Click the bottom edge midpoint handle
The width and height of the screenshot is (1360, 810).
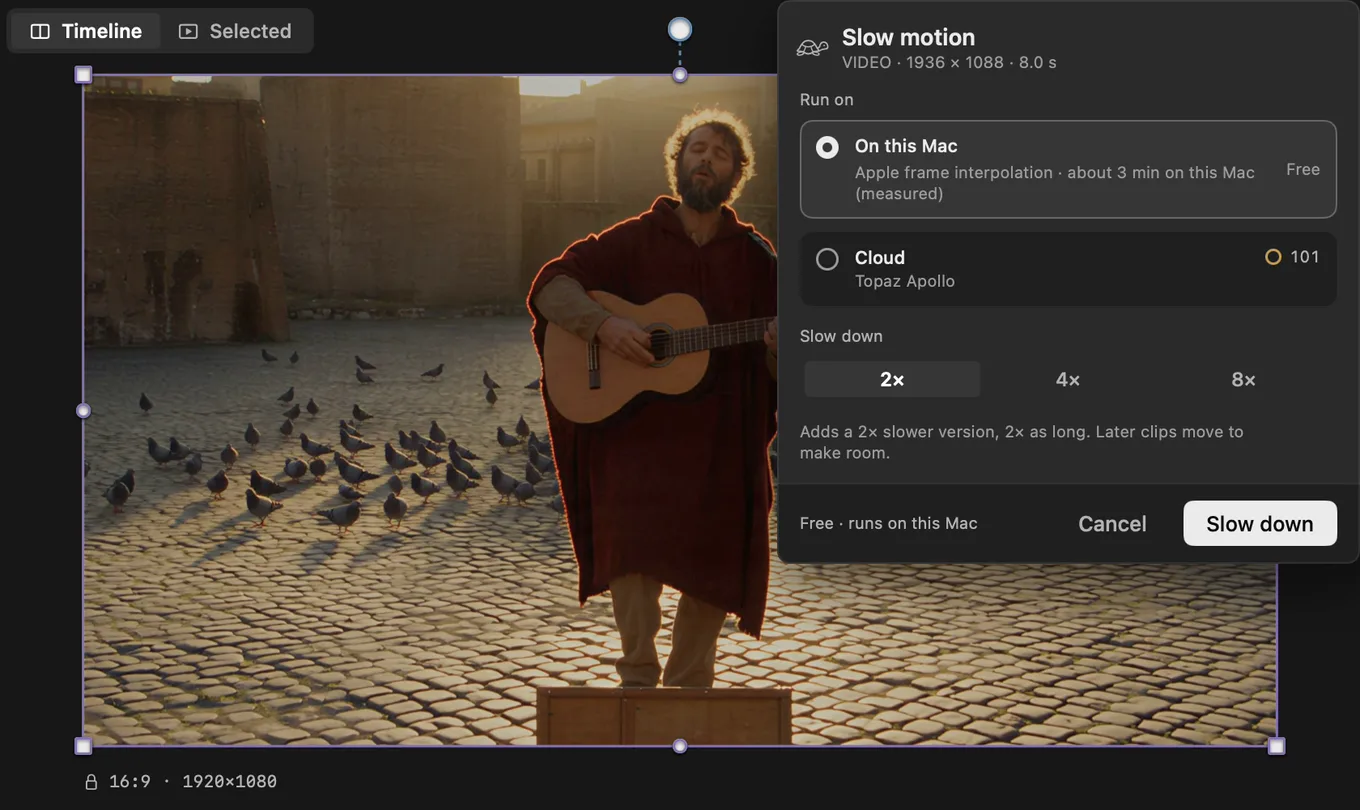point(680,746)
